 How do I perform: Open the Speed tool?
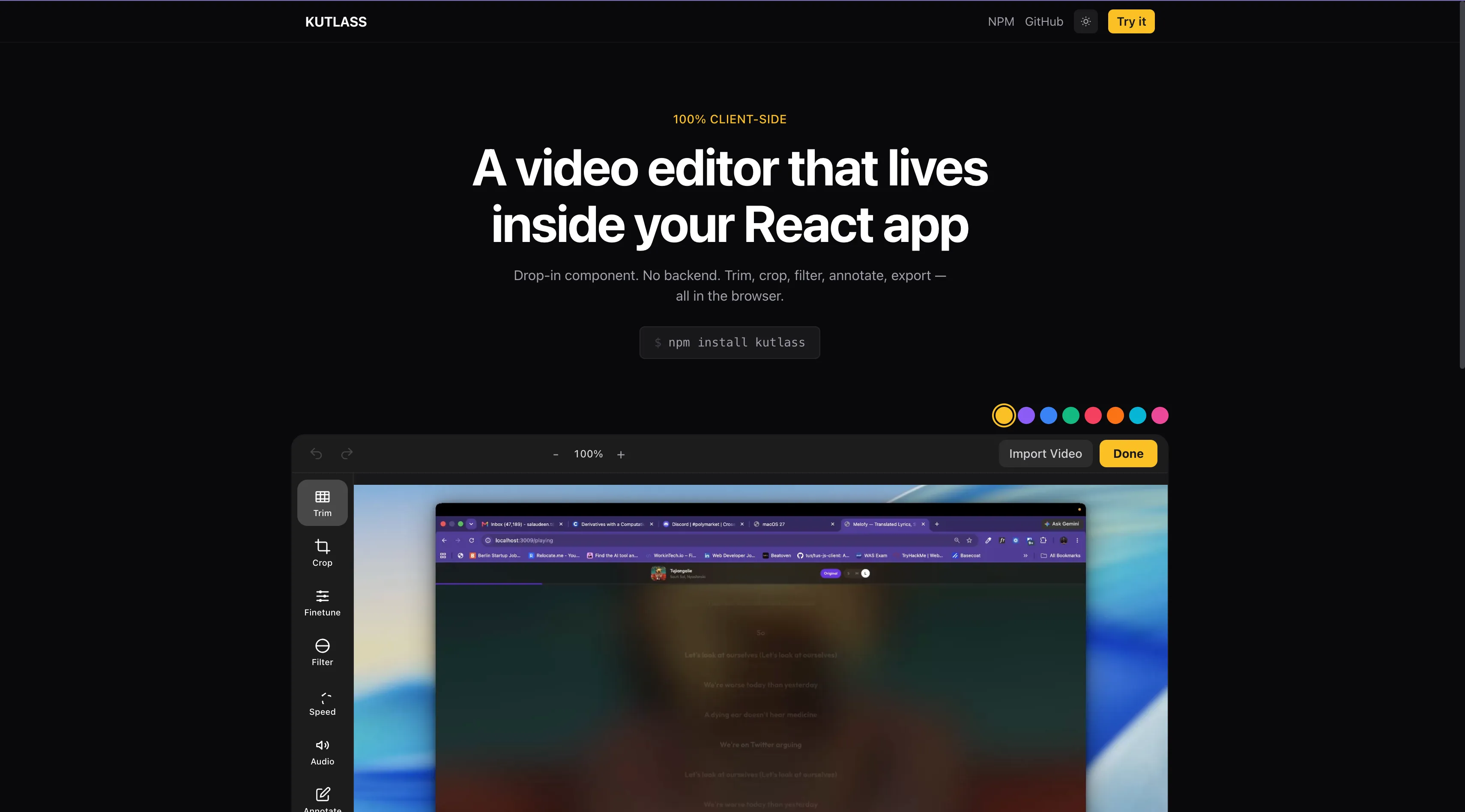[x=322, y=702]
